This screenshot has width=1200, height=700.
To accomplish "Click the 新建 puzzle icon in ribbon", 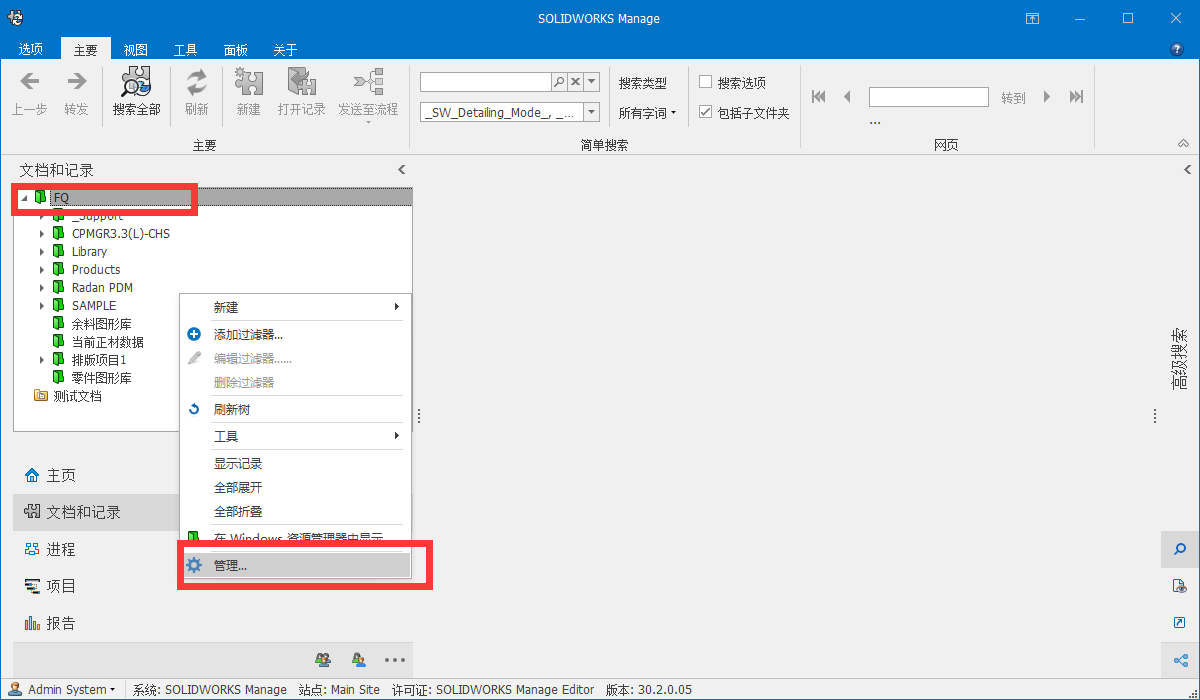I will [249, 82].
